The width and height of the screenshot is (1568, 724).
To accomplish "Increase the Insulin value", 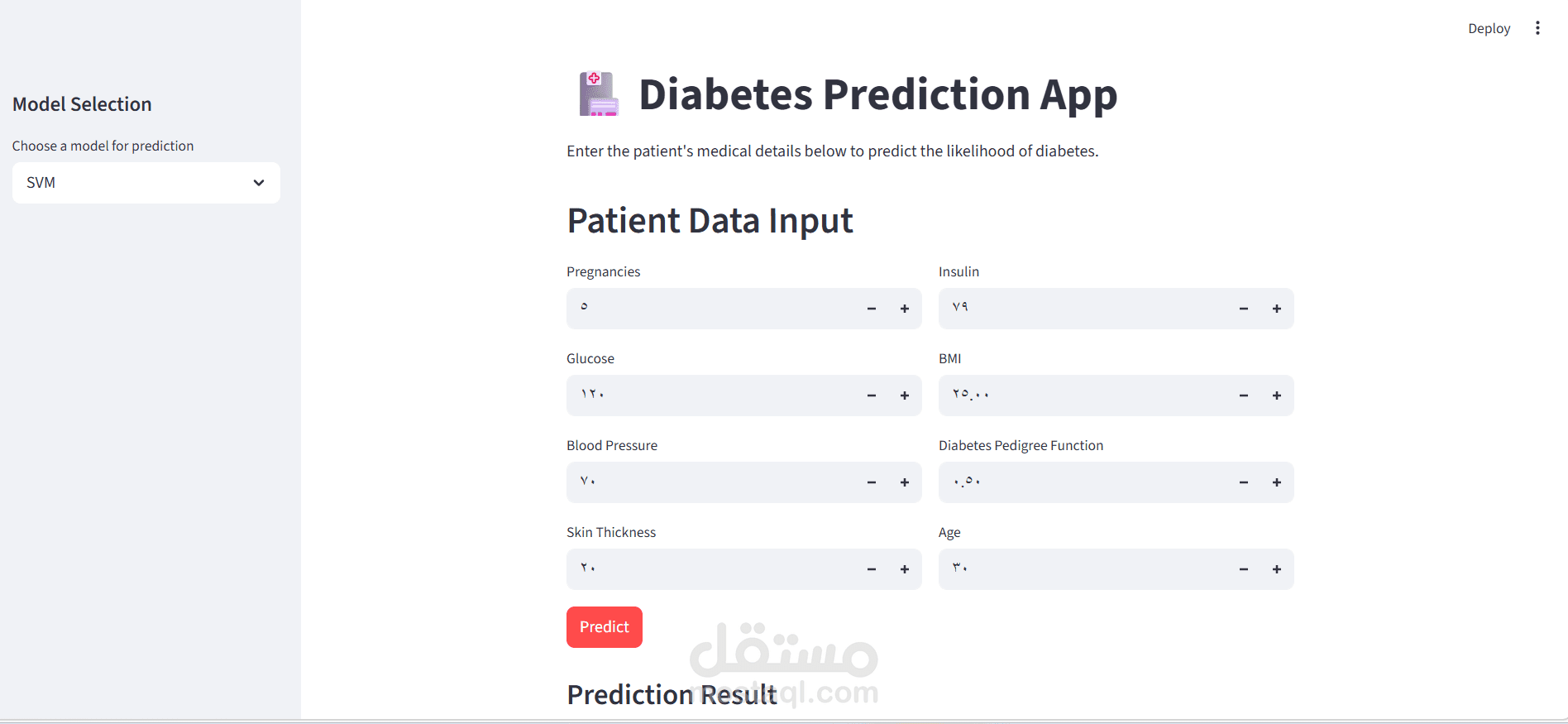I will 1277,309.
